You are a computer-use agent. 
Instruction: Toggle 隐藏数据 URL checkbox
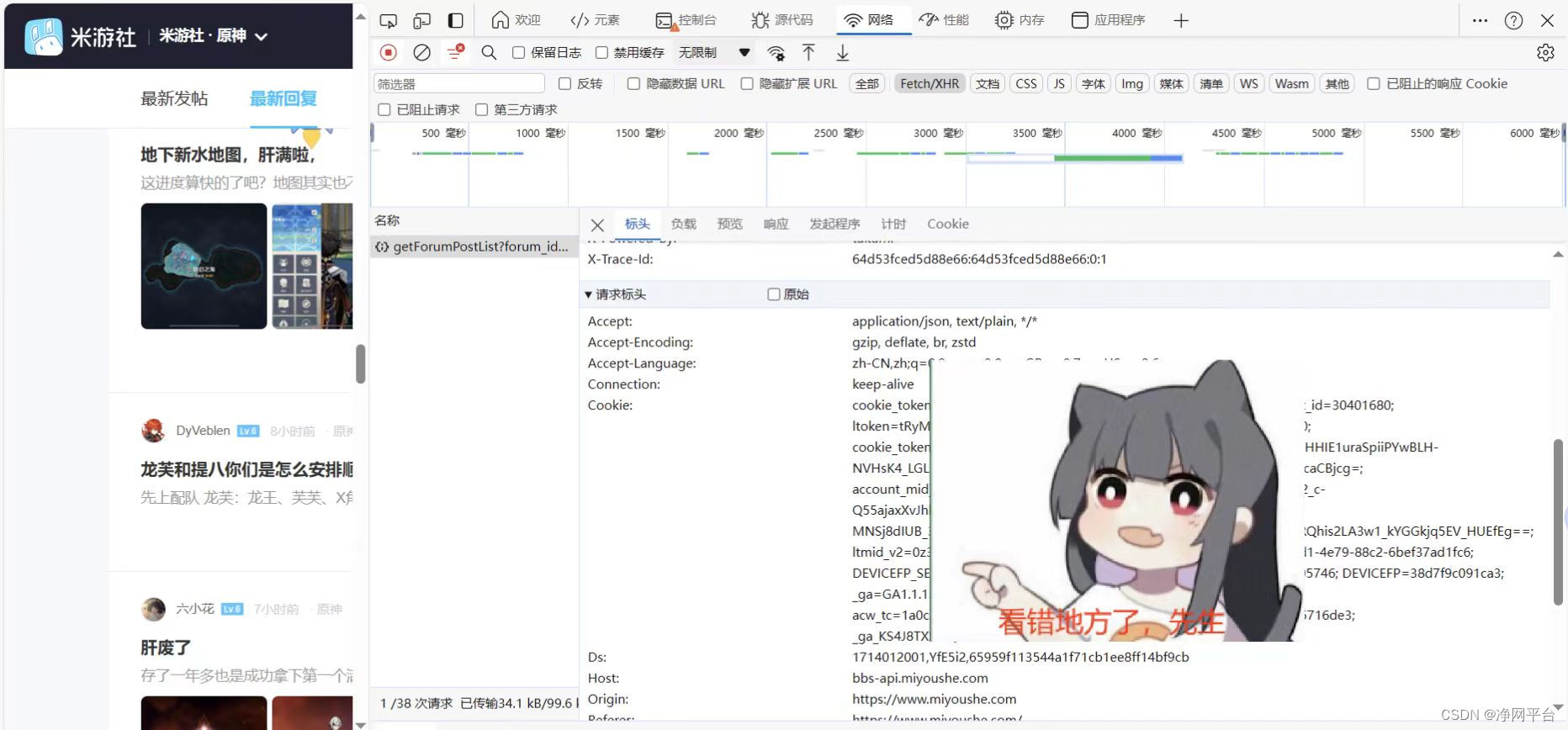tap(633, 84)
